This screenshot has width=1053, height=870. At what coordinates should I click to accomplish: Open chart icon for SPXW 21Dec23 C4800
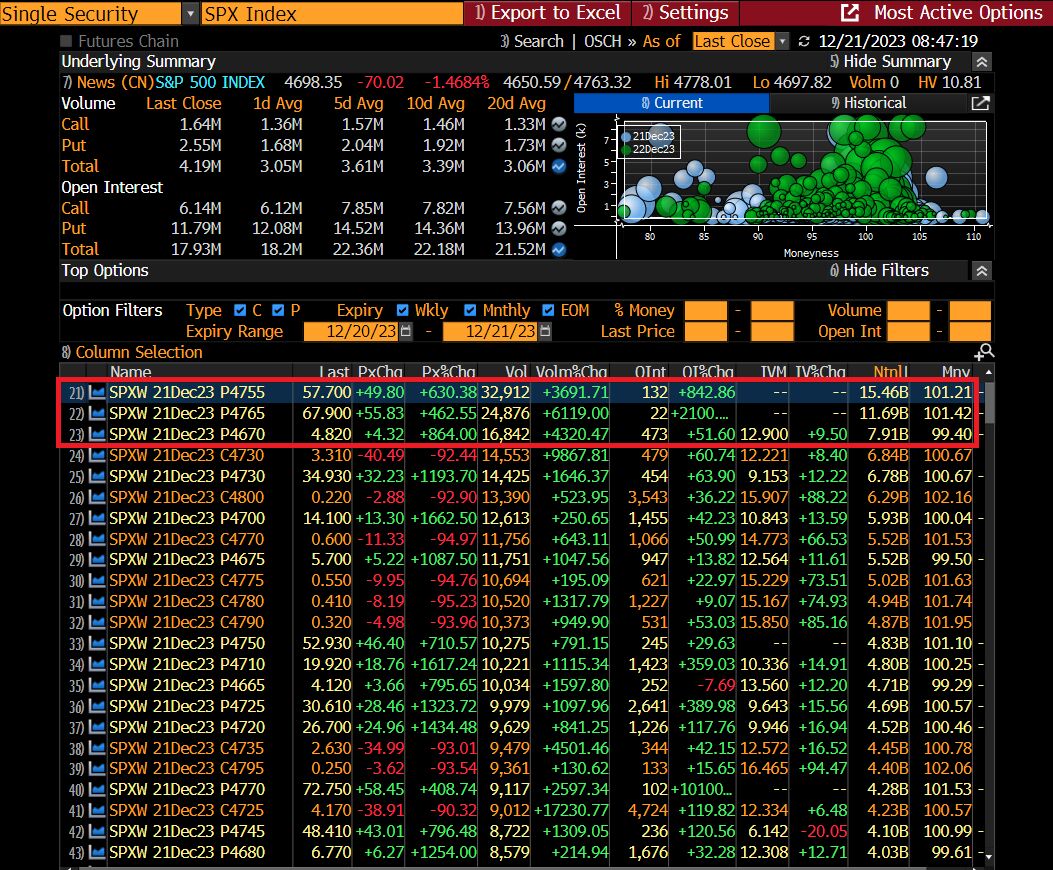(97, 497)
